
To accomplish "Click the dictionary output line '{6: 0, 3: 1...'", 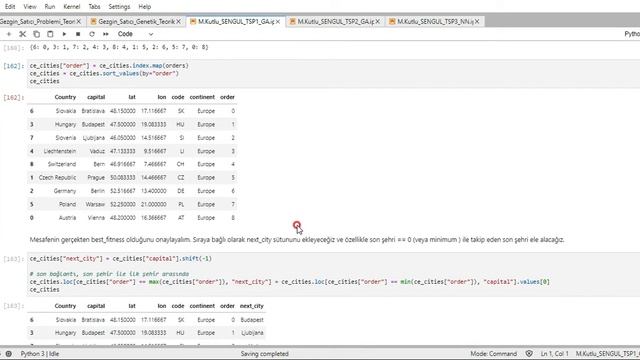I will (x=119, y=47).
